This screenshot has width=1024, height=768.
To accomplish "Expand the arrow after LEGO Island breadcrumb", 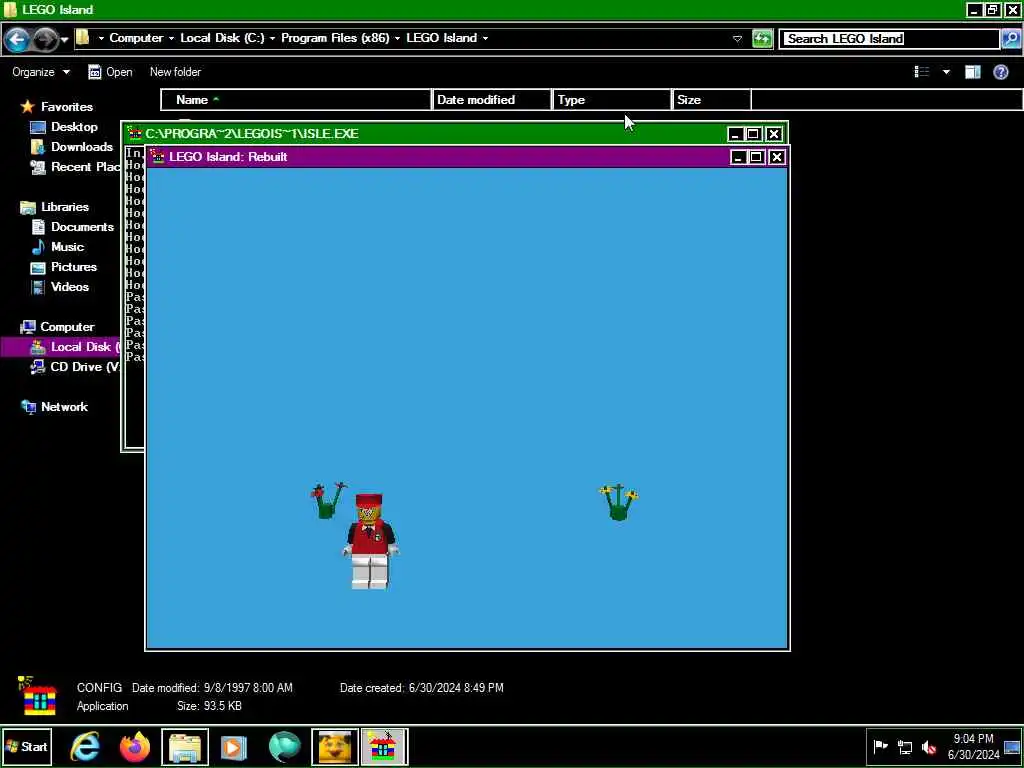I will pyautogui.click(x=485, y=39).
